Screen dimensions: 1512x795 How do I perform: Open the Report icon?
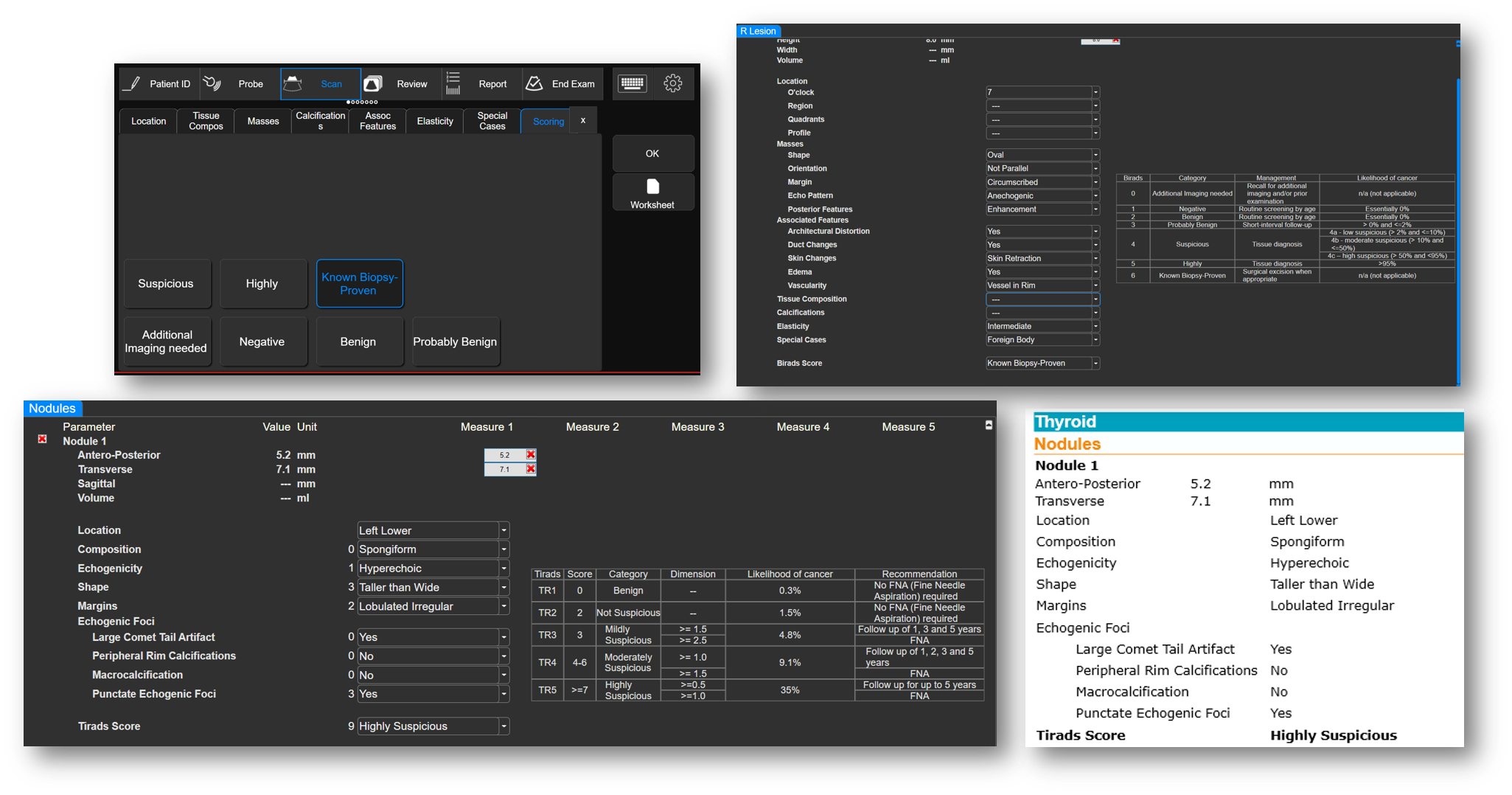[453, 83]
